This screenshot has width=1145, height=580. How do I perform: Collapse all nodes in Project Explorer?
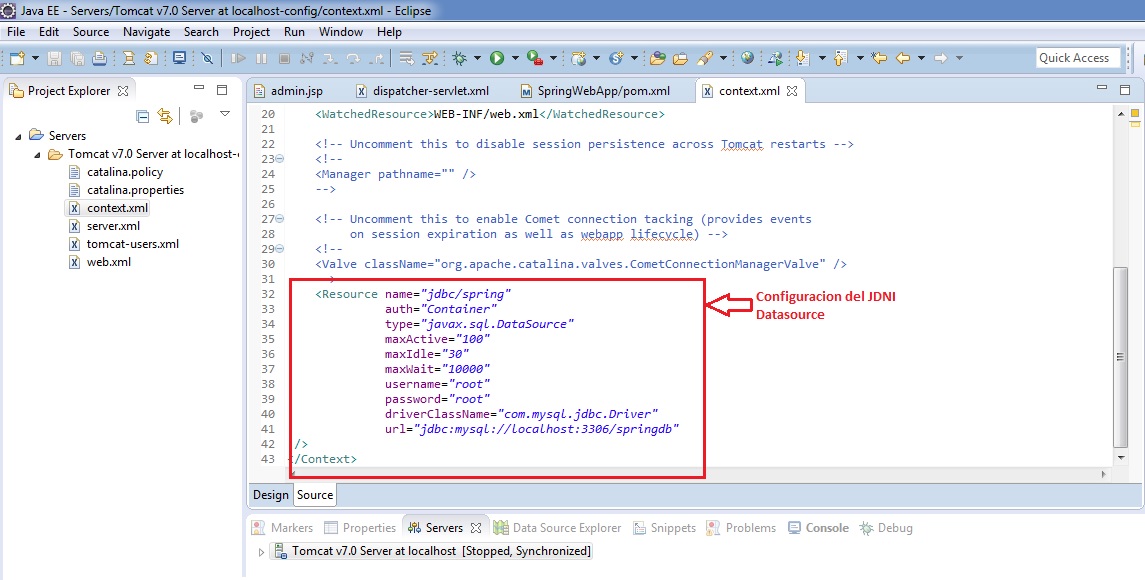143,117
